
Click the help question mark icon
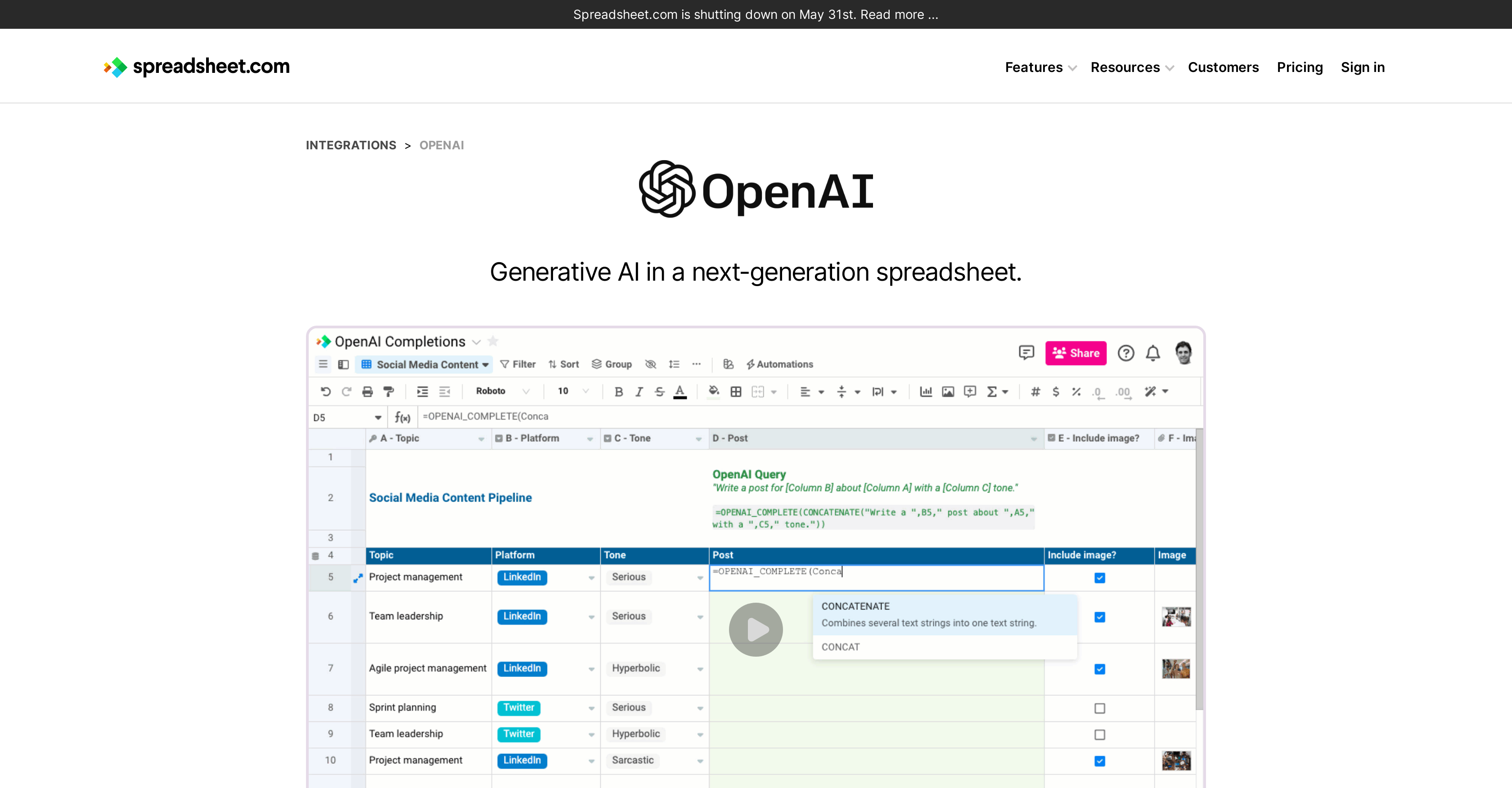tap(1126, 353)
